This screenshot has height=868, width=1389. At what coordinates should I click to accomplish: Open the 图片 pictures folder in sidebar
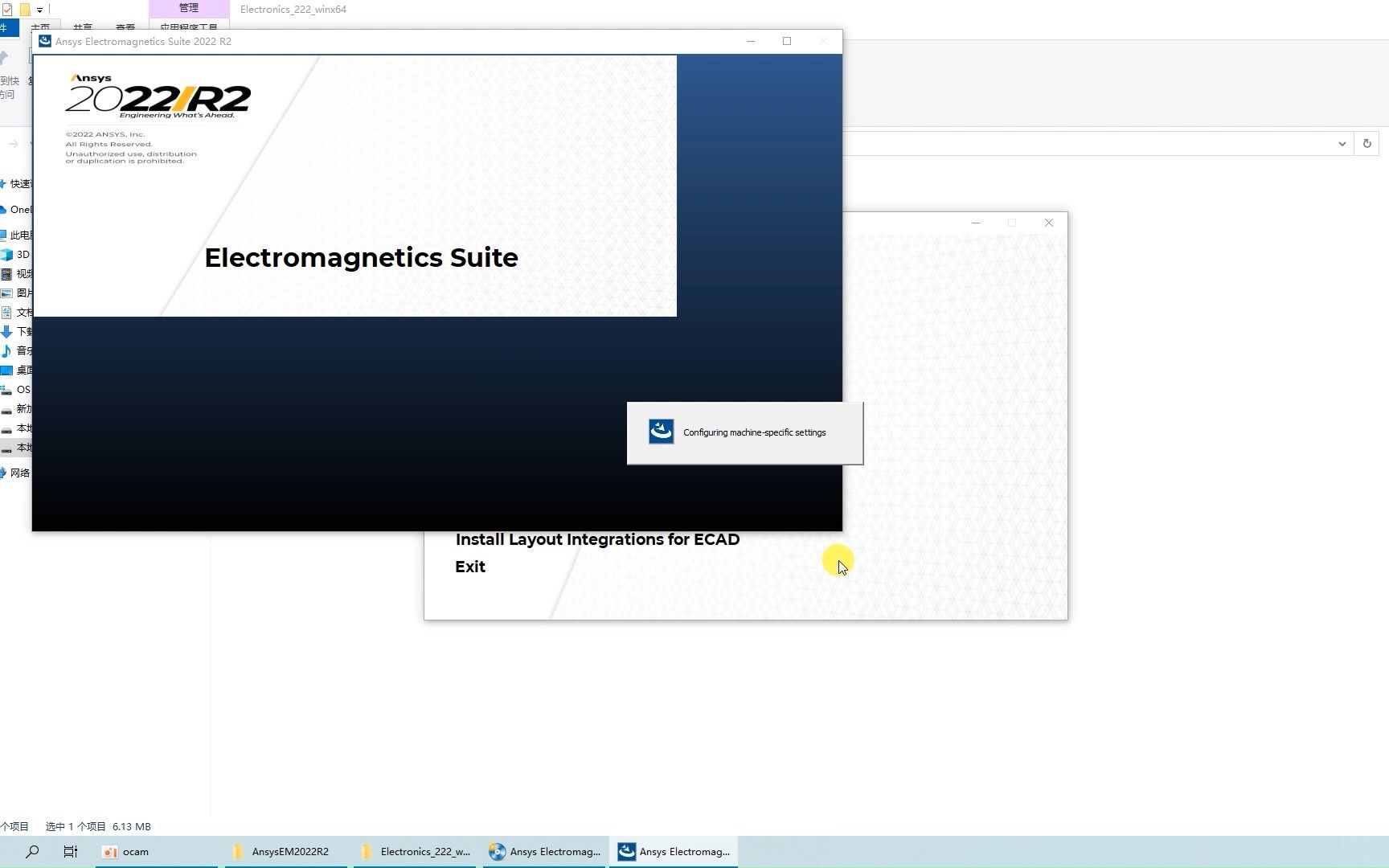click(x=16, y=293)
